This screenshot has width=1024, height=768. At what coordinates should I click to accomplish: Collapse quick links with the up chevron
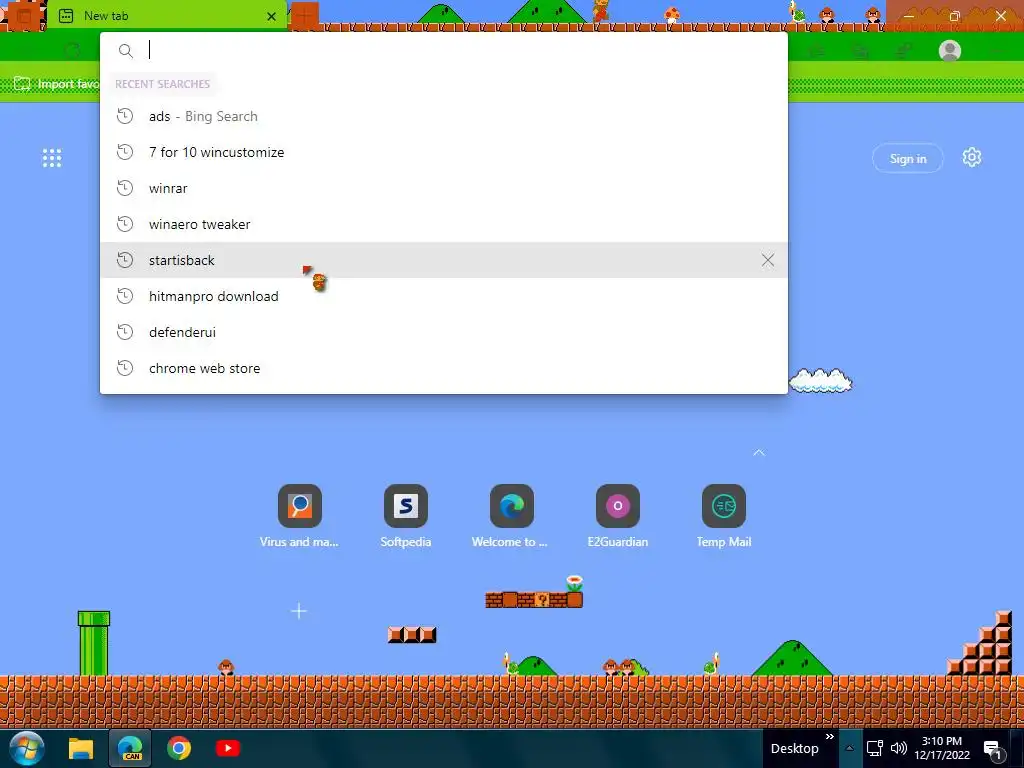coord(759,453)
